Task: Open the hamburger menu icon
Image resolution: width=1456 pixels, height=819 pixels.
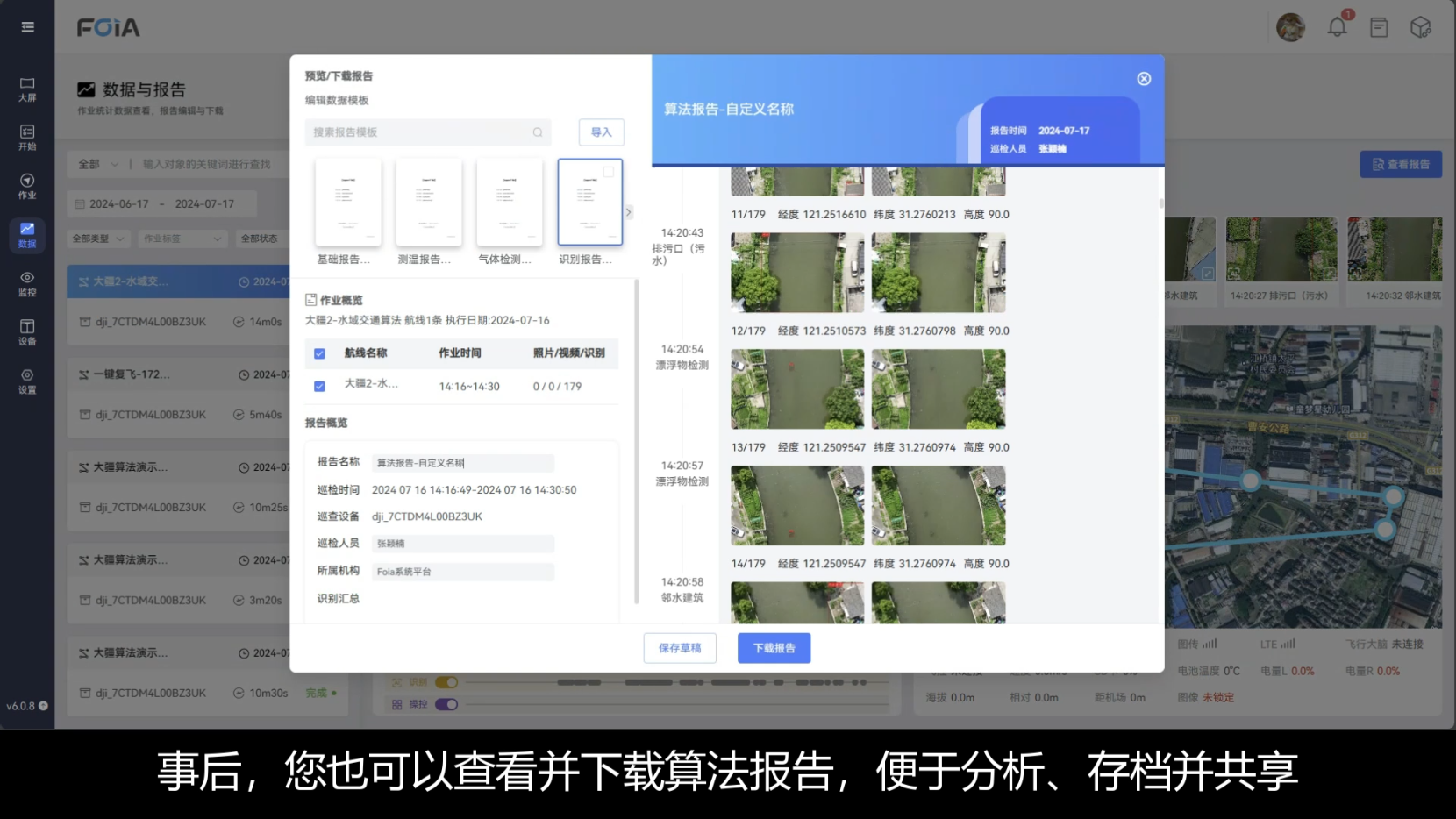Action: pyautogui.click(x=27, y=27)
